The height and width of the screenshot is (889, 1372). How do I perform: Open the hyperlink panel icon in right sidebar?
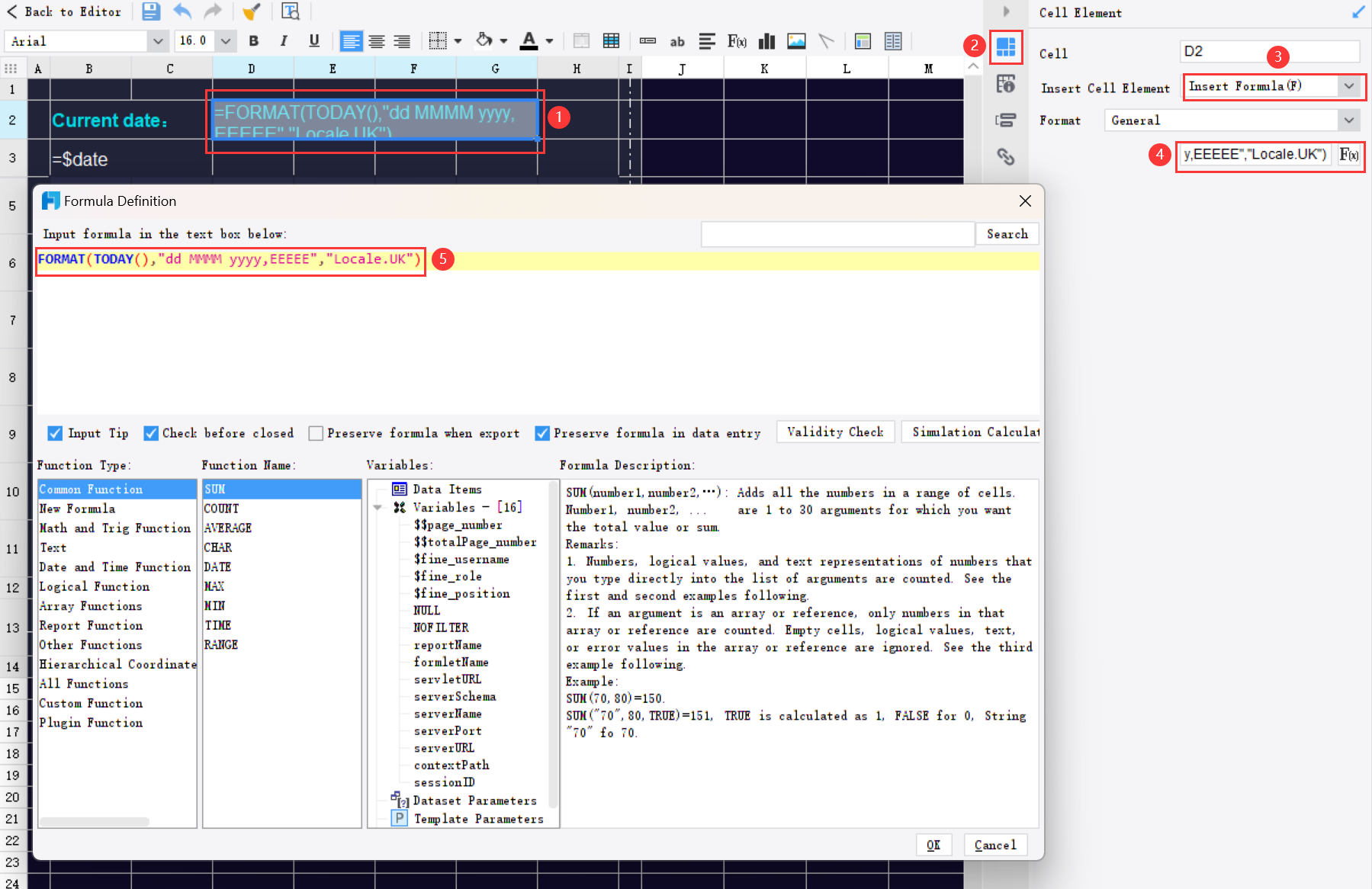[x=1007, y=157]
